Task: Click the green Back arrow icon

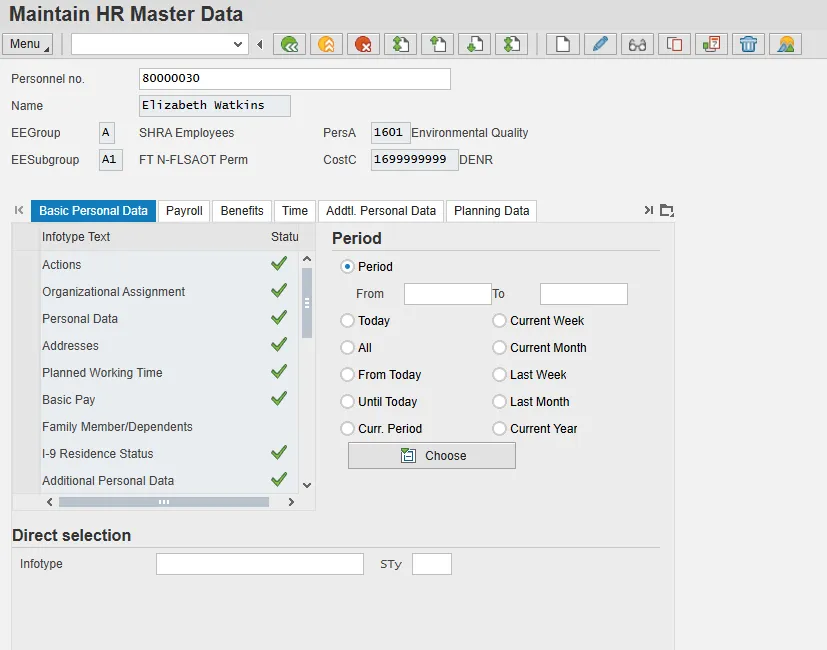Action: 290,44
